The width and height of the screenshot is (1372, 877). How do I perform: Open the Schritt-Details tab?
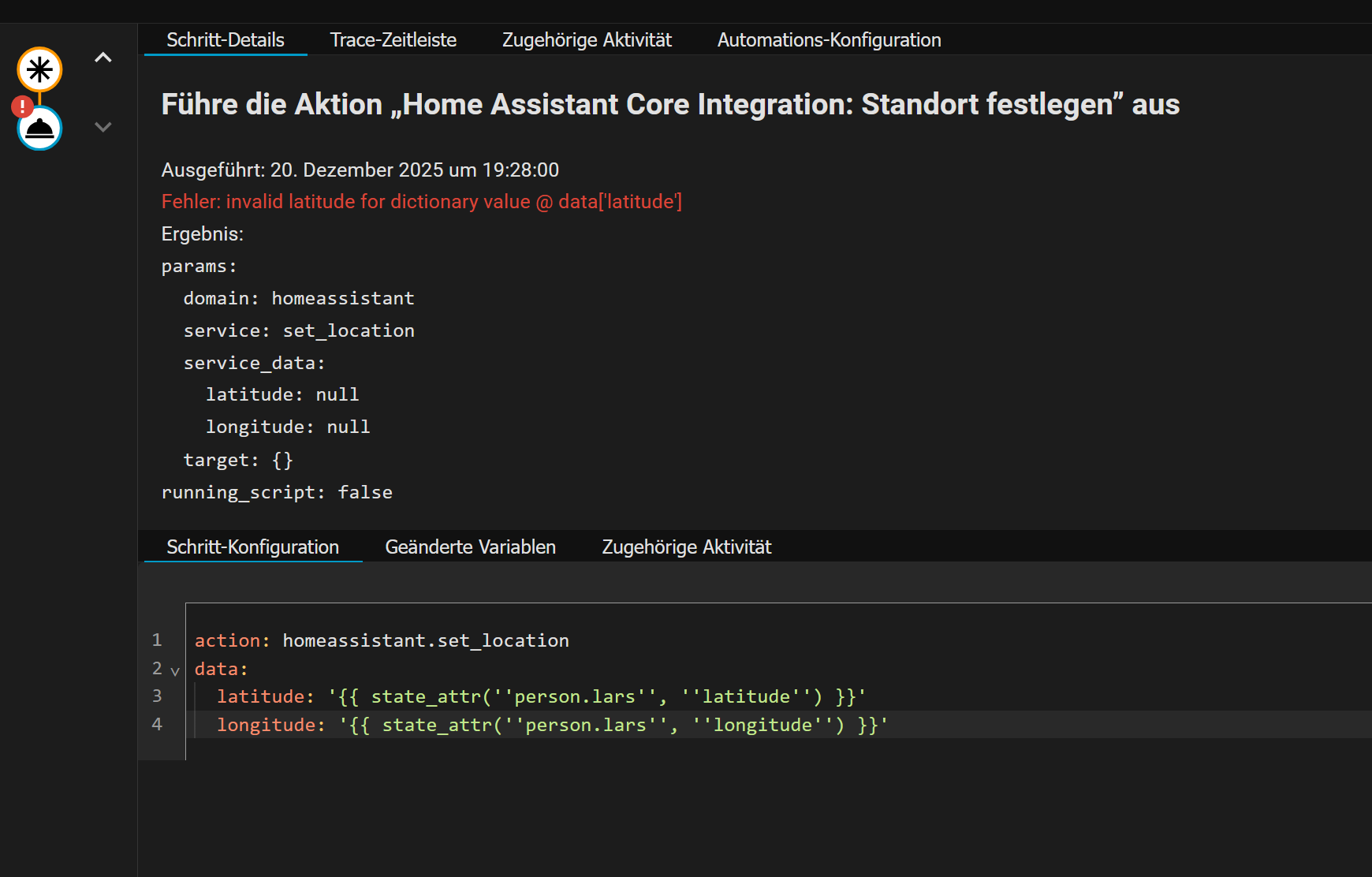(226, 40)
